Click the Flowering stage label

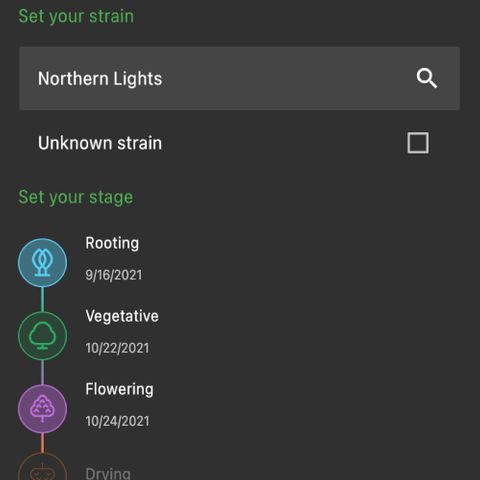(119, 389)
